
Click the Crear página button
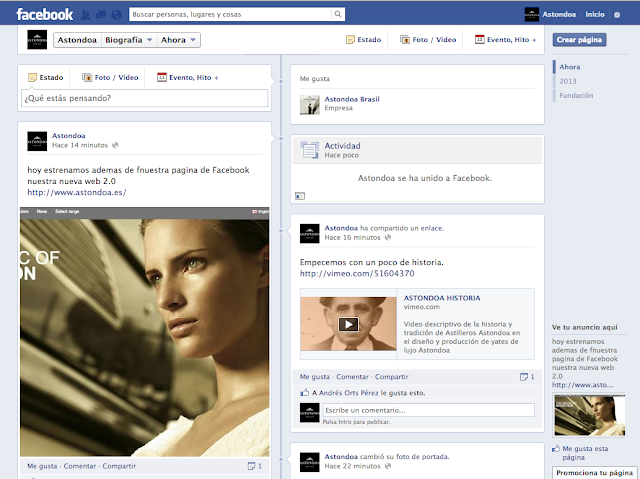tap(579, 40)
